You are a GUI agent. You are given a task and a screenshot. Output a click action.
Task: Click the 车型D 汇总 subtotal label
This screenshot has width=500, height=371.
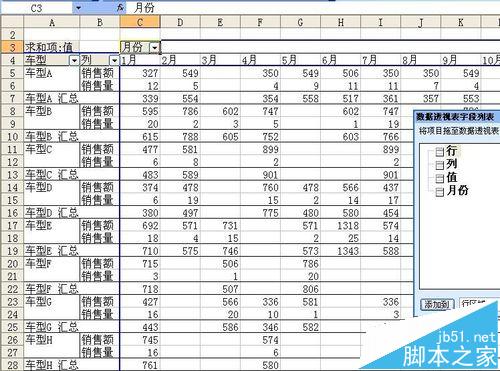click(52, 213)
